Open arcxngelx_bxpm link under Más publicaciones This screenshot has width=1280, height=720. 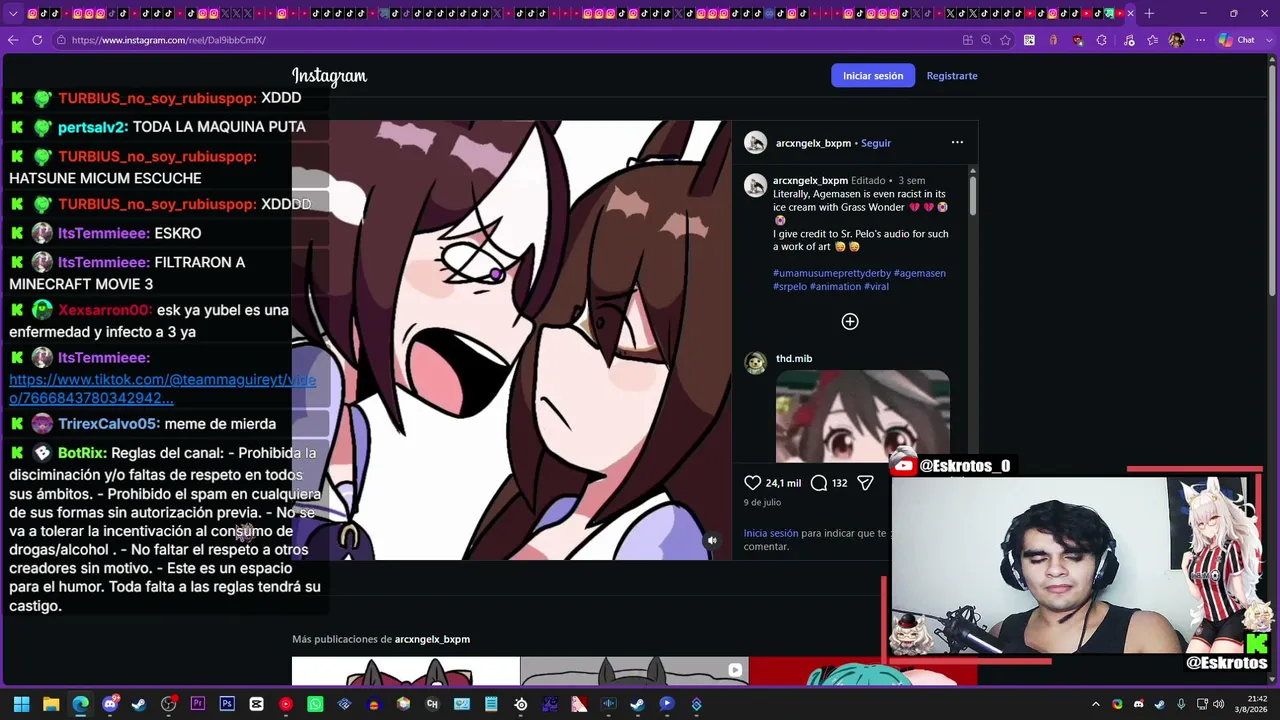point(432,639)
